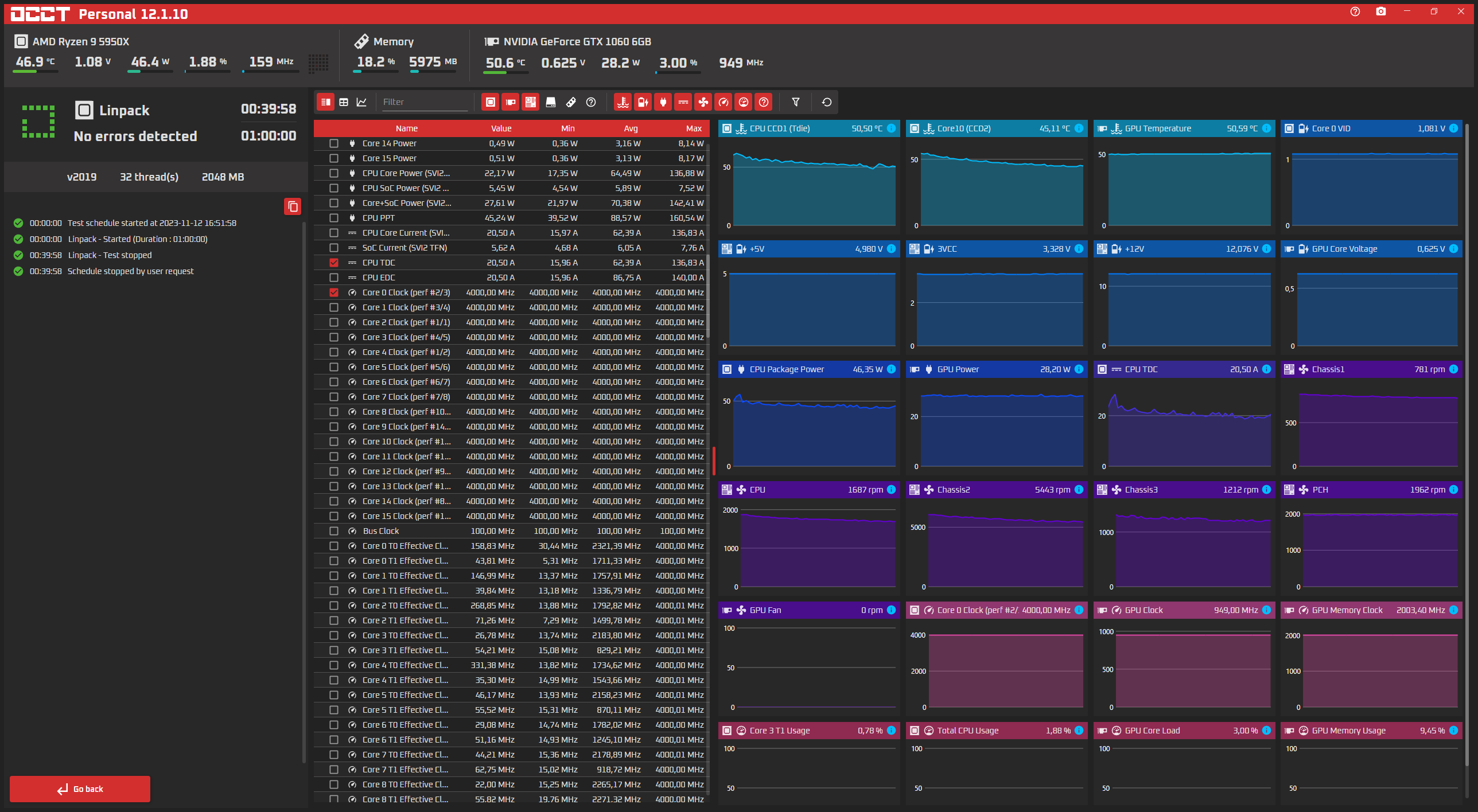Image resolution: width=1478 pixels, height=812 pixels.
Task: Open info for Chassis1 fan graph
Action: [1453, 369]
